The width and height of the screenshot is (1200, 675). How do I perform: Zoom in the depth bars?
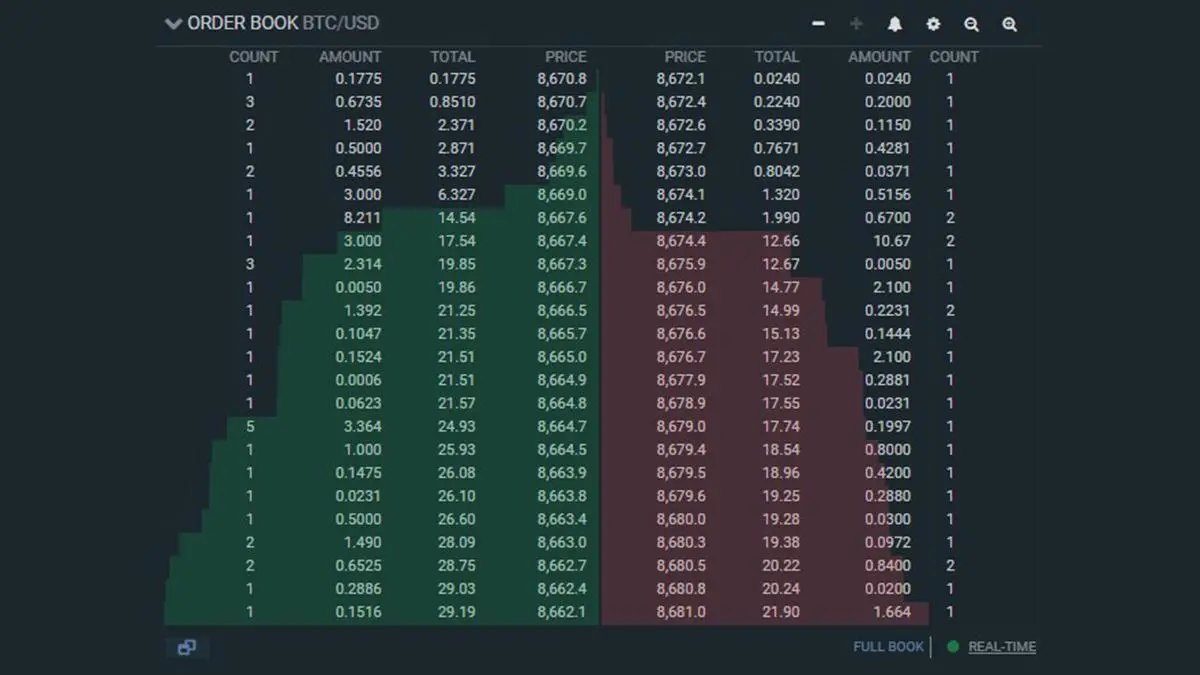pos(1010,24)
